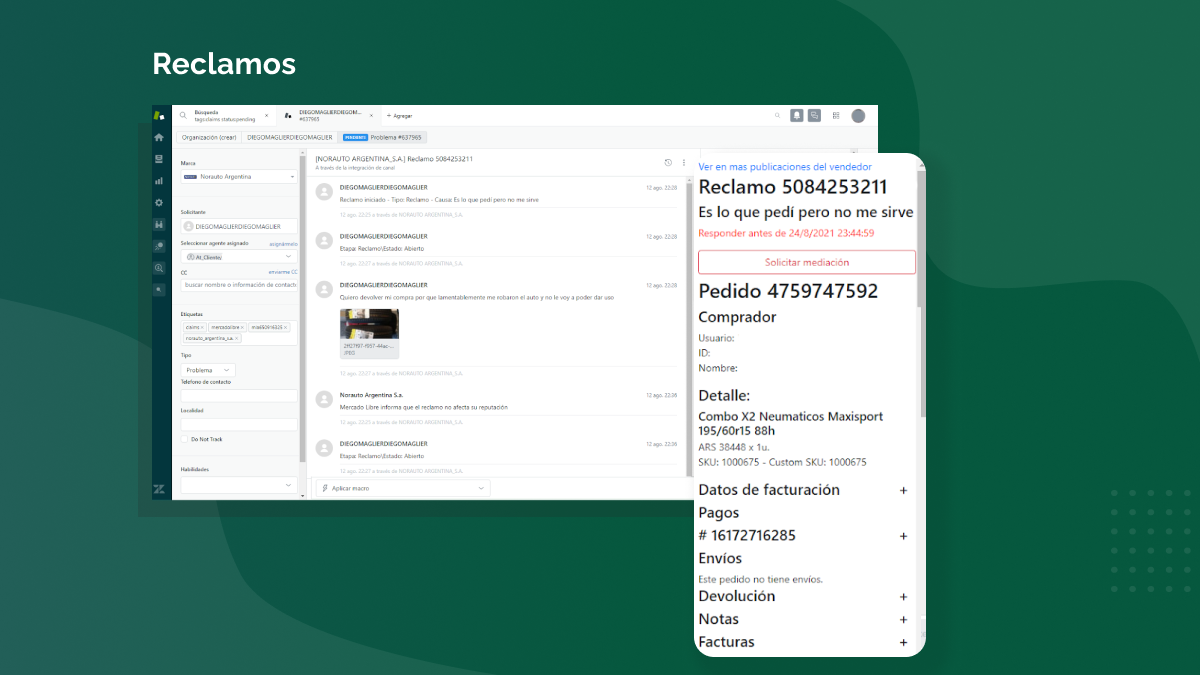Open the conversations chat icon

tap(815, 116)
